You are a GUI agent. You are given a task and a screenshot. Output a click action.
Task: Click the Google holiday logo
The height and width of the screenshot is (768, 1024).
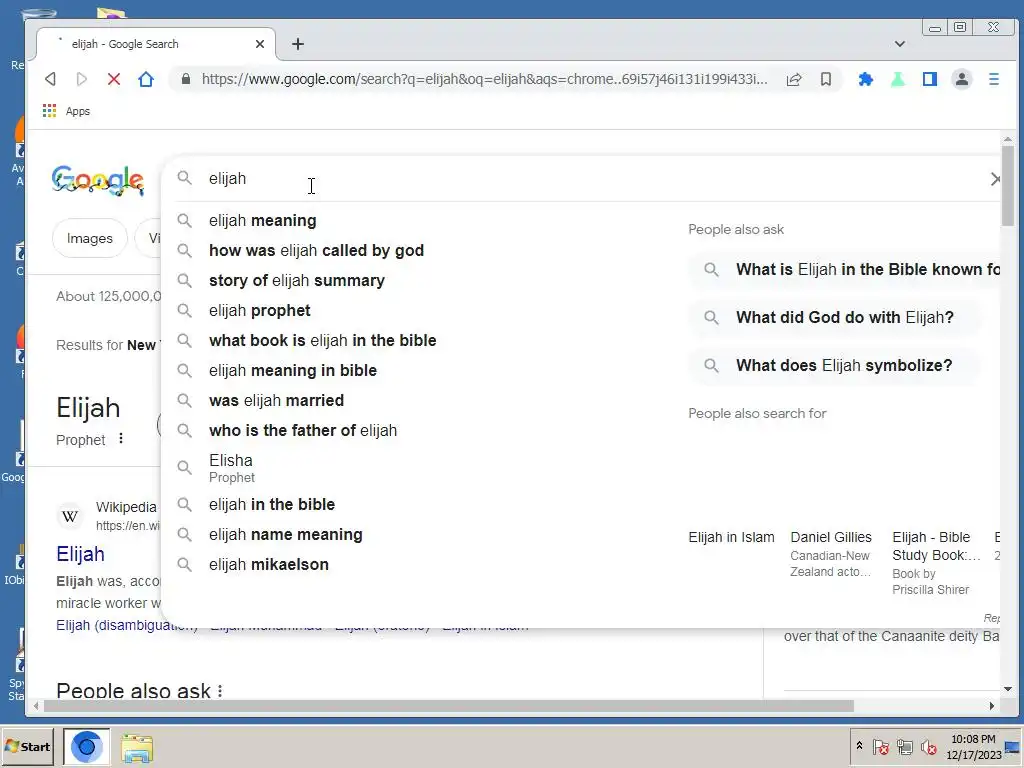pos(98,180)
